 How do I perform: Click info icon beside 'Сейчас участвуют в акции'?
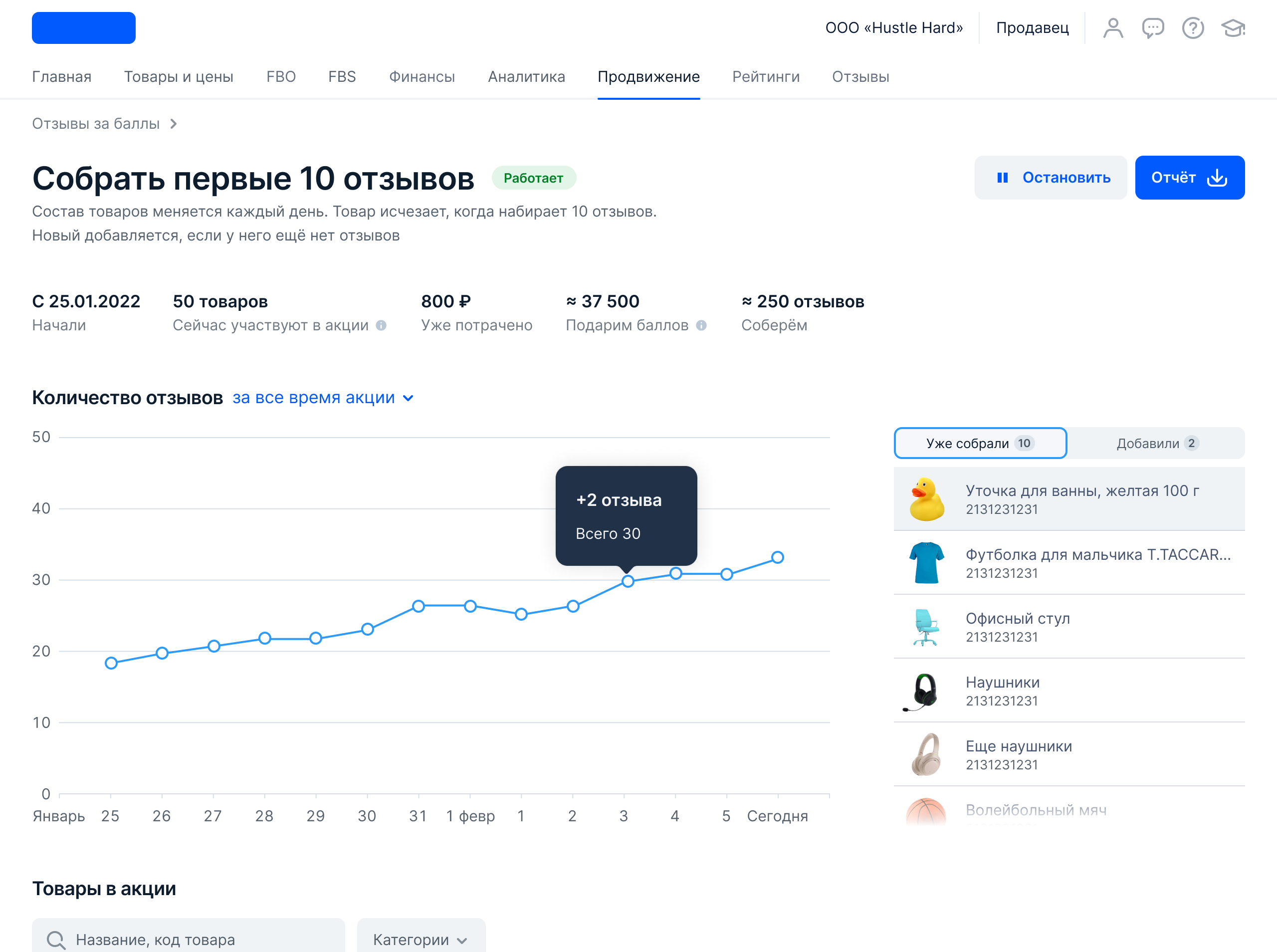tap(381, 326)
